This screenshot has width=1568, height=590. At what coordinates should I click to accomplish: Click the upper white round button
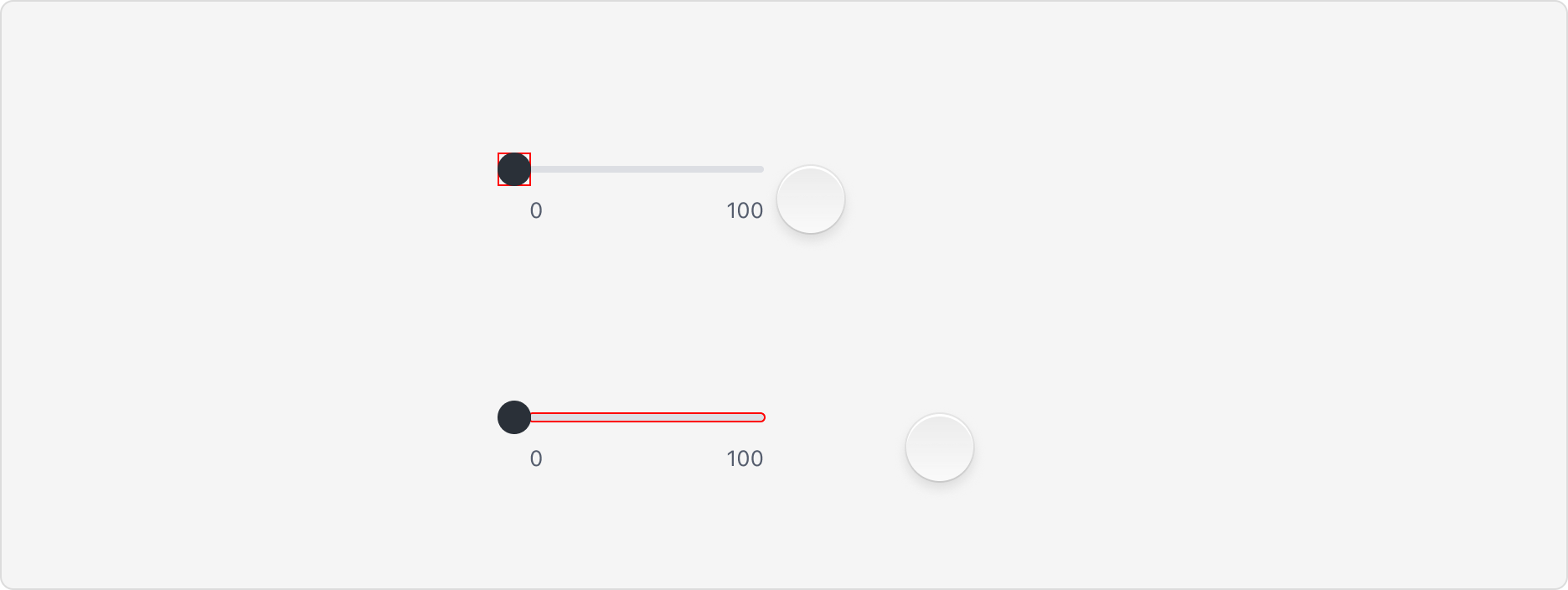[811, 199]
